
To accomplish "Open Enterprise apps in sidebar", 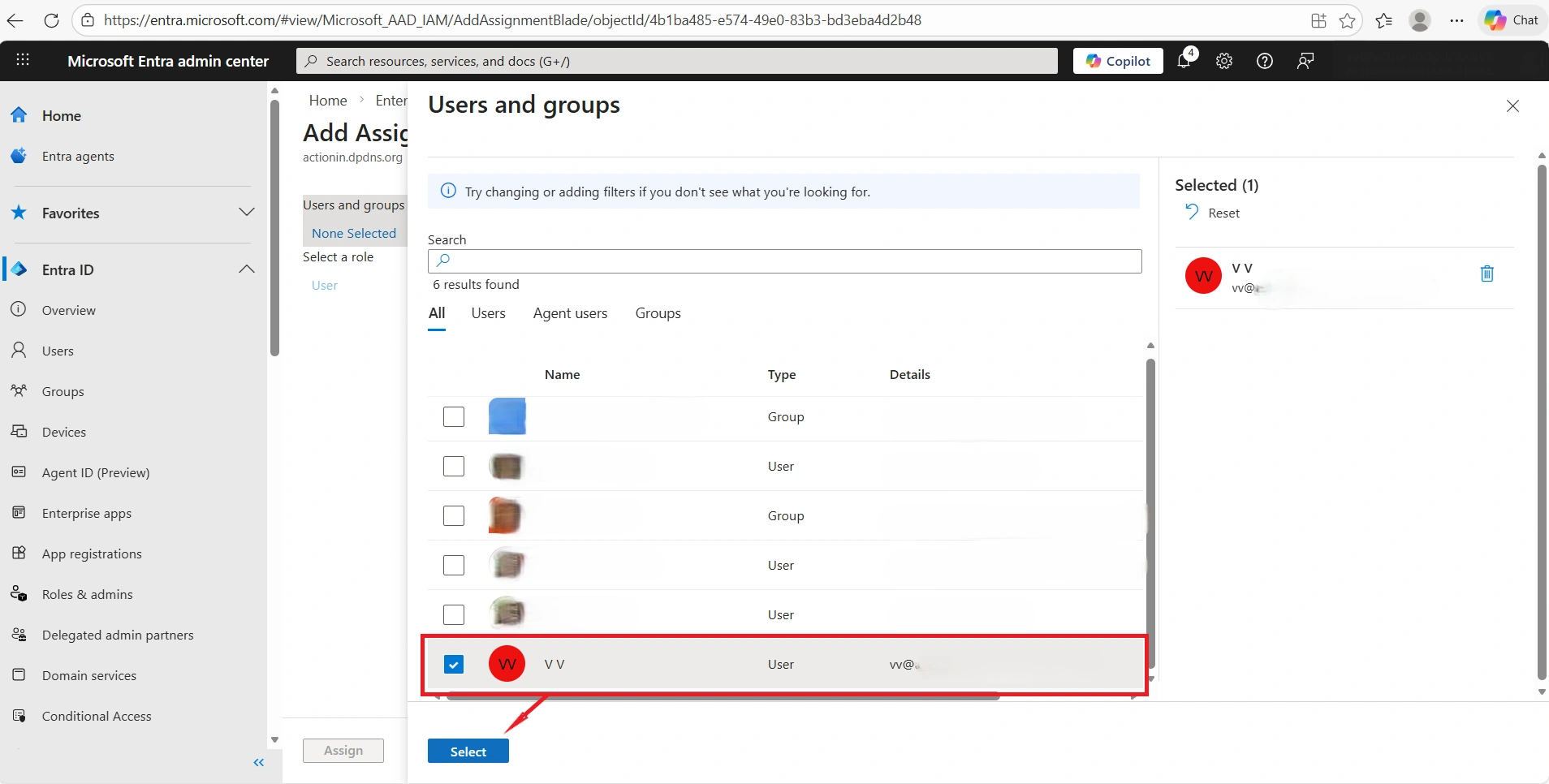I will coord(87,513).
